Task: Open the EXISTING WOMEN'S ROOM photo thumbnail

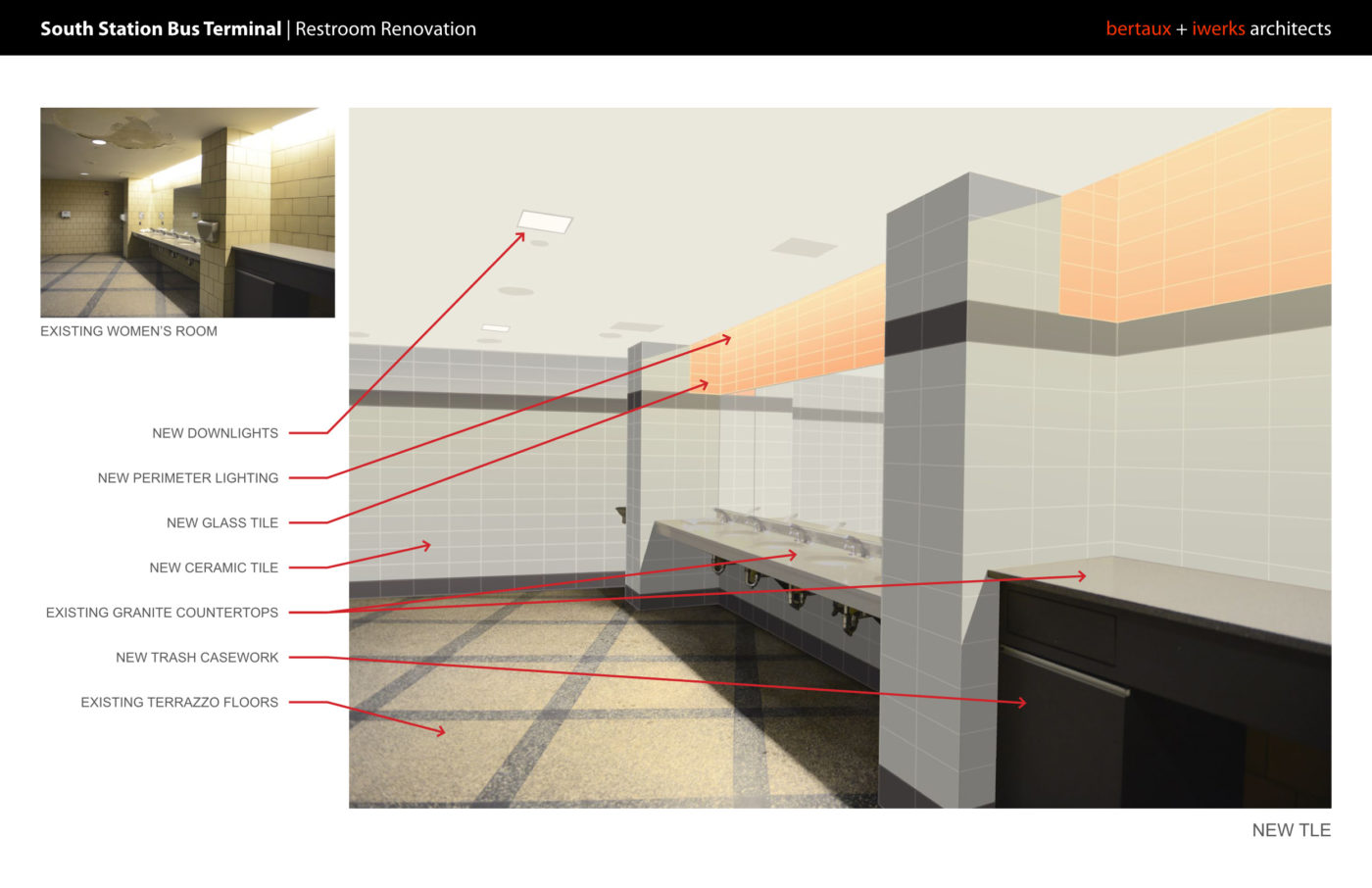Action: (186, 212)
